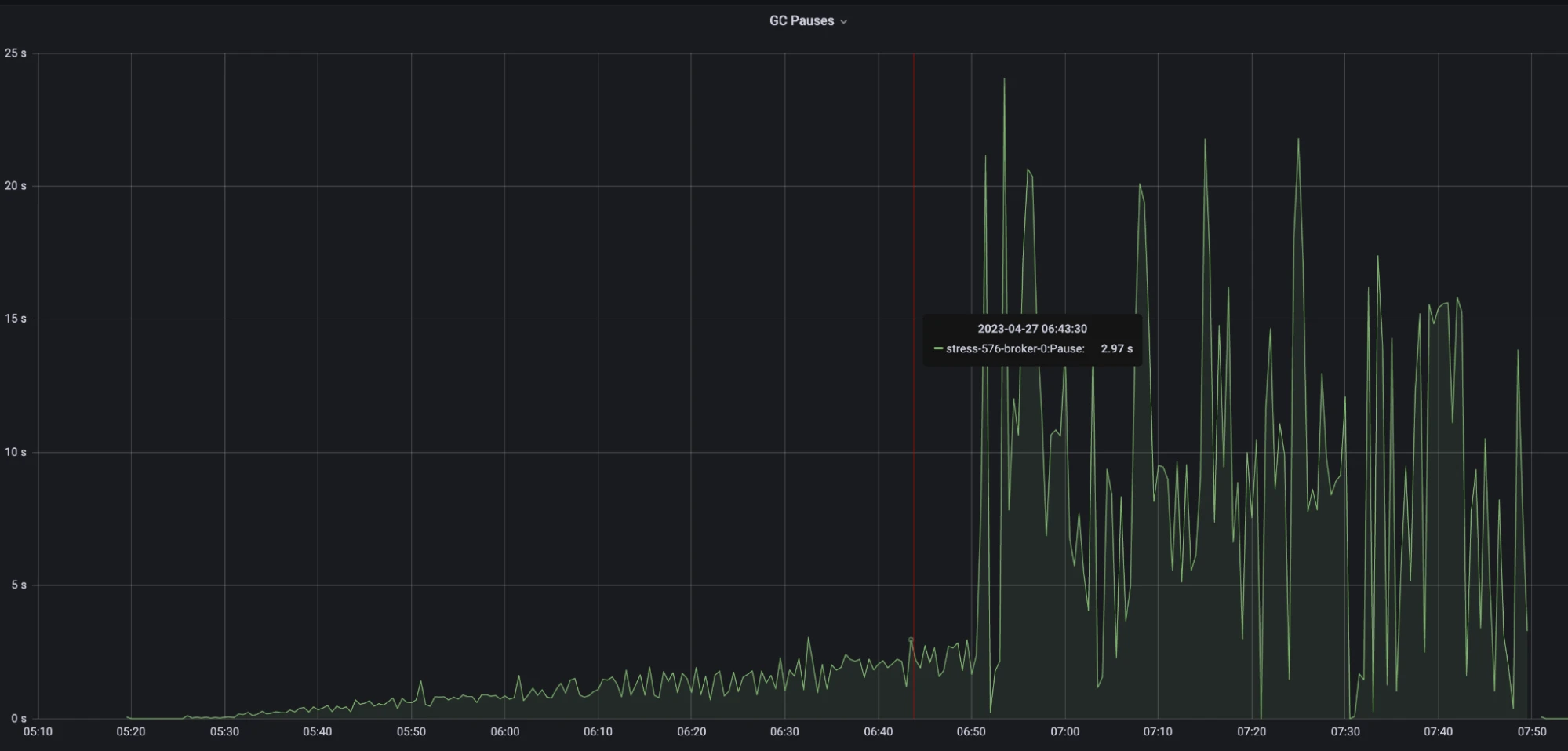Click the GC Pauses panel title

[x=801, y=20]
